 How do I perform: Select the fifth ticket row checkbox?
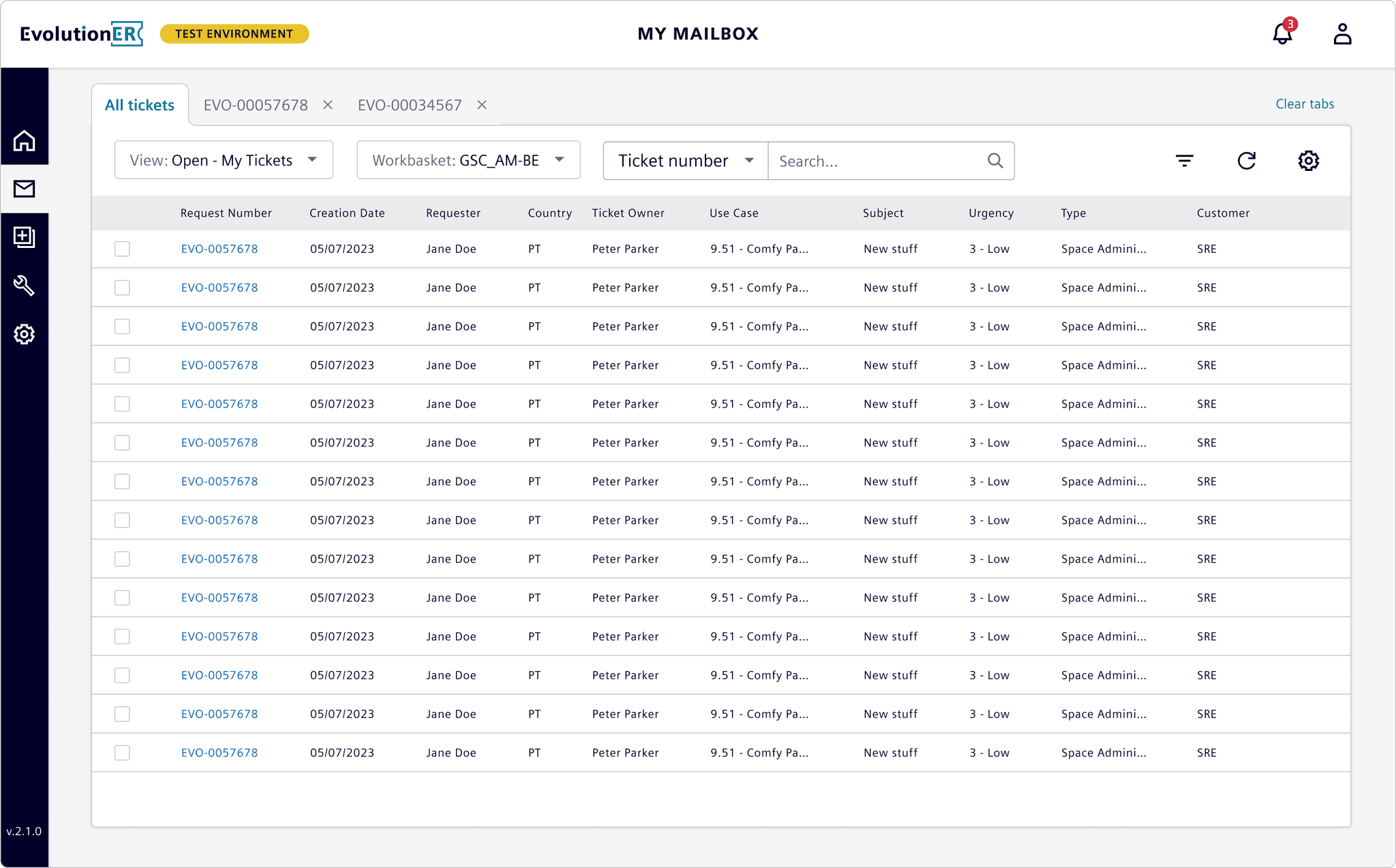(122, 404)
